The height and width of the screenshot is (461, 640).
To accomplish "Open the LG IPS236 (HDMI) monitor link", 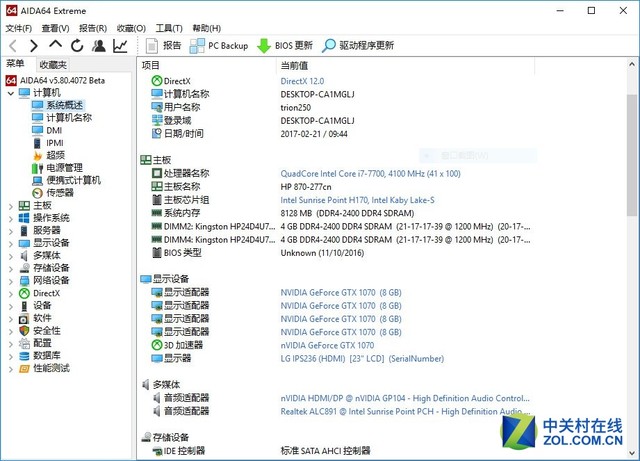I will pos(362,359).
